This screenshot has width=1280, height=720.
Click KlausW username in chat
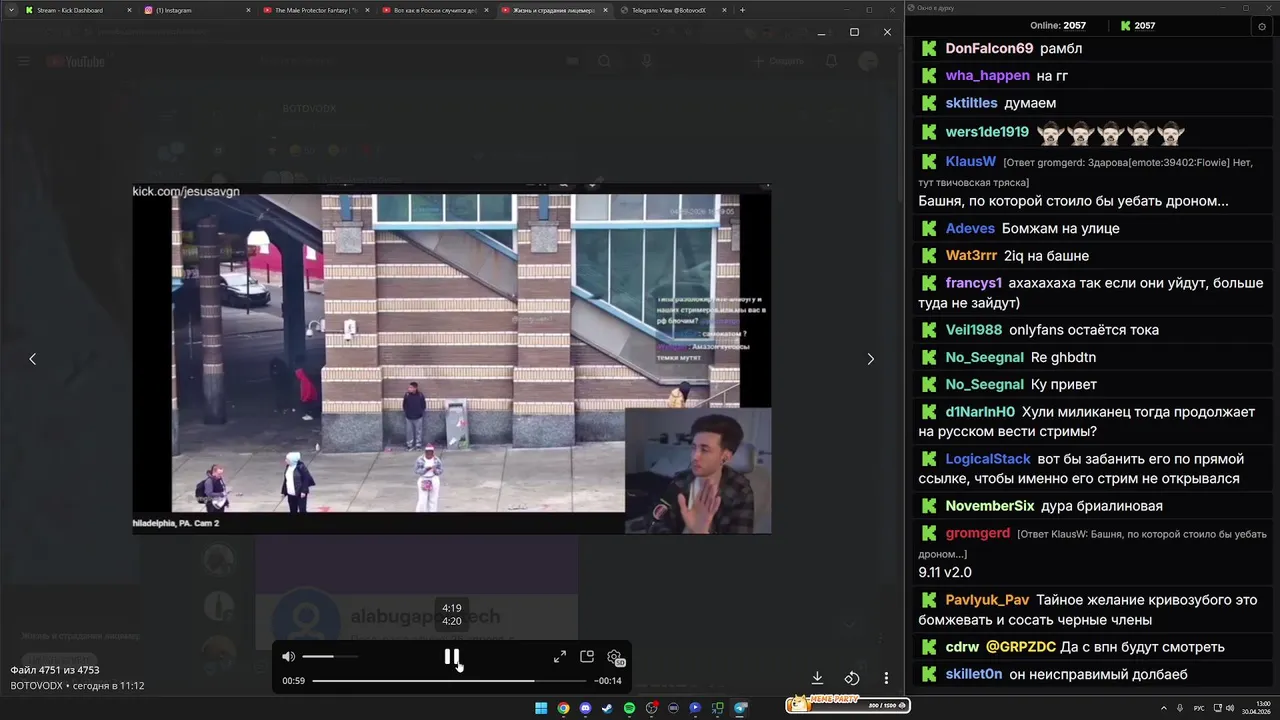971,161
